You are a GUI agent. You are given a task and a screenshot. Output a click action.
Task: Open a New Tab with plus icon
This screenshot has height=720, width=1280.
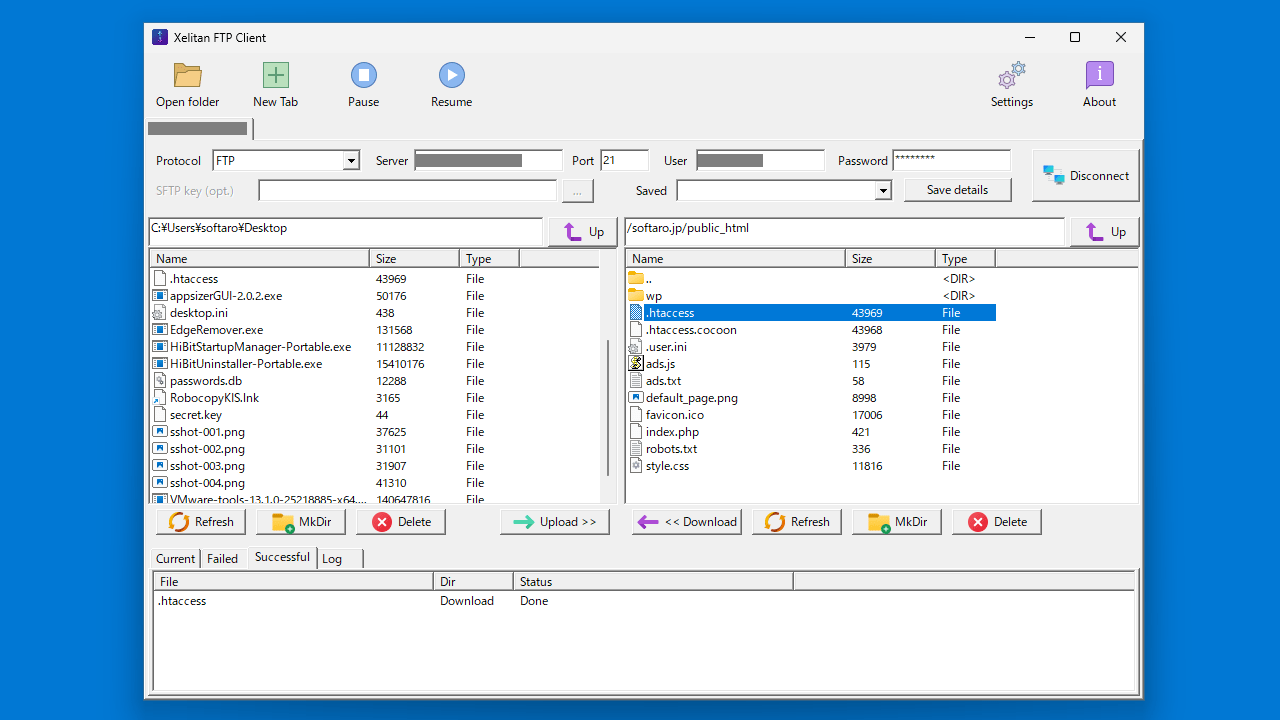click(275, 76)
